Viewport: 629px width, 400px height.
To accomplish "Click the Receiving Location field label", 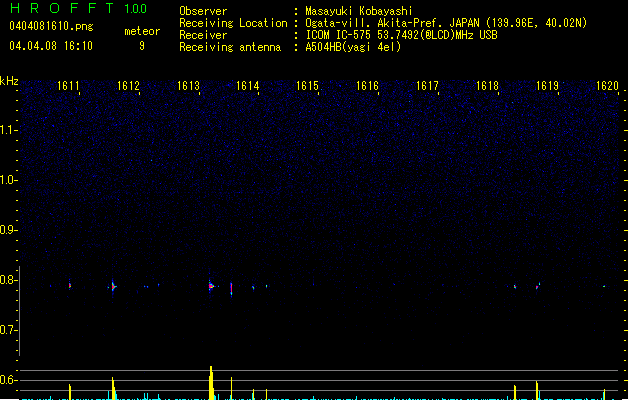I will 233,23.
